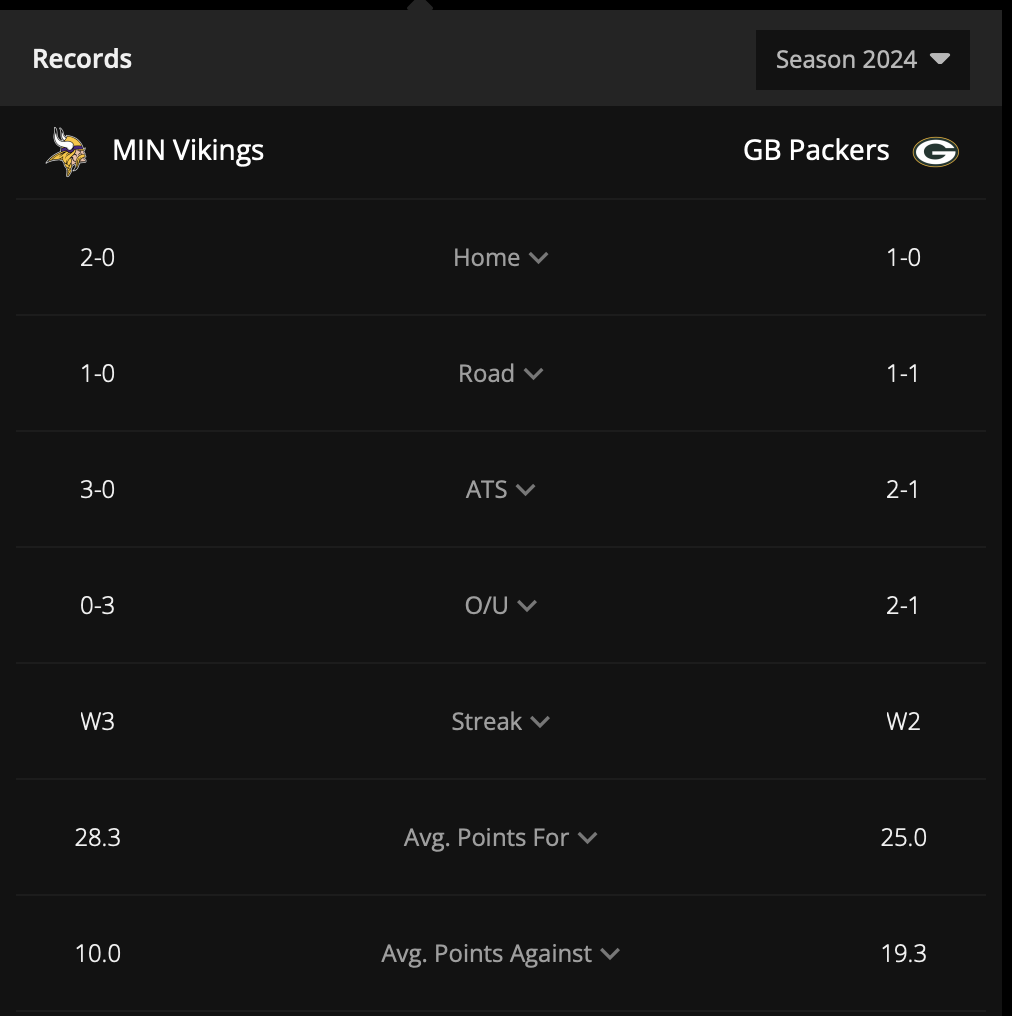Viewport: 1012px width, 1016px height.
Task: Expand Avg. Points For details
Action: coord(500,838)
